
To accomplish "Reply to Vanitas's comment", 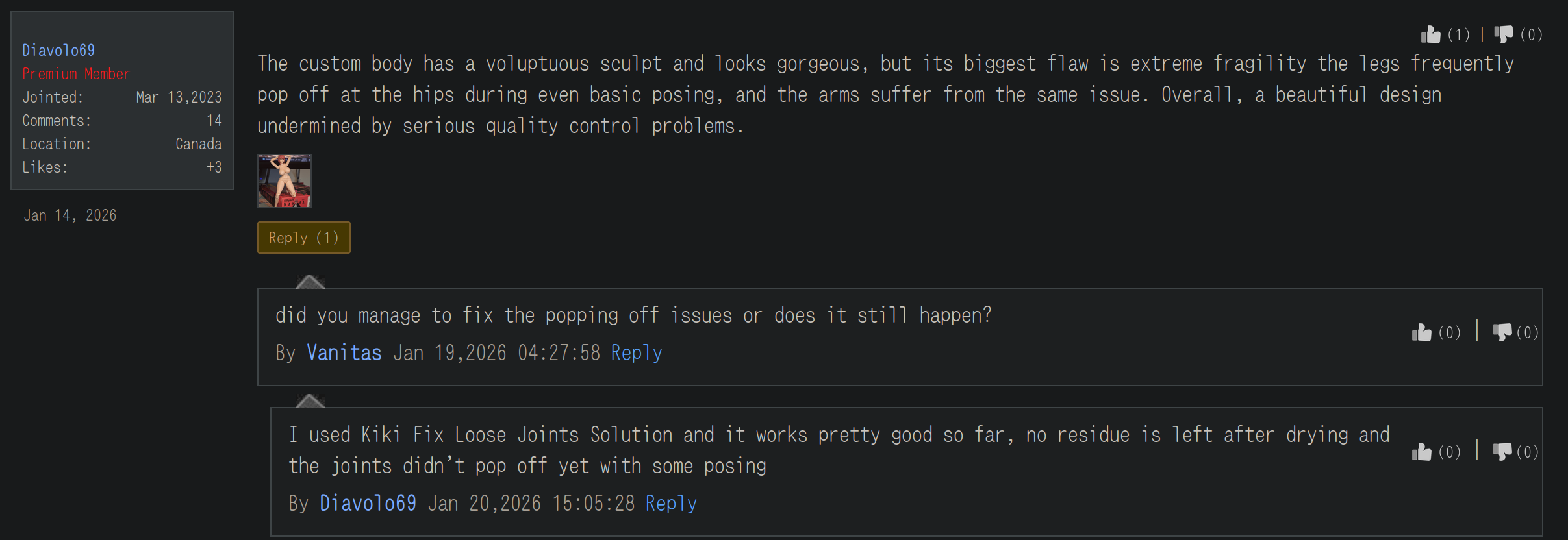I will tap(637, 352).
